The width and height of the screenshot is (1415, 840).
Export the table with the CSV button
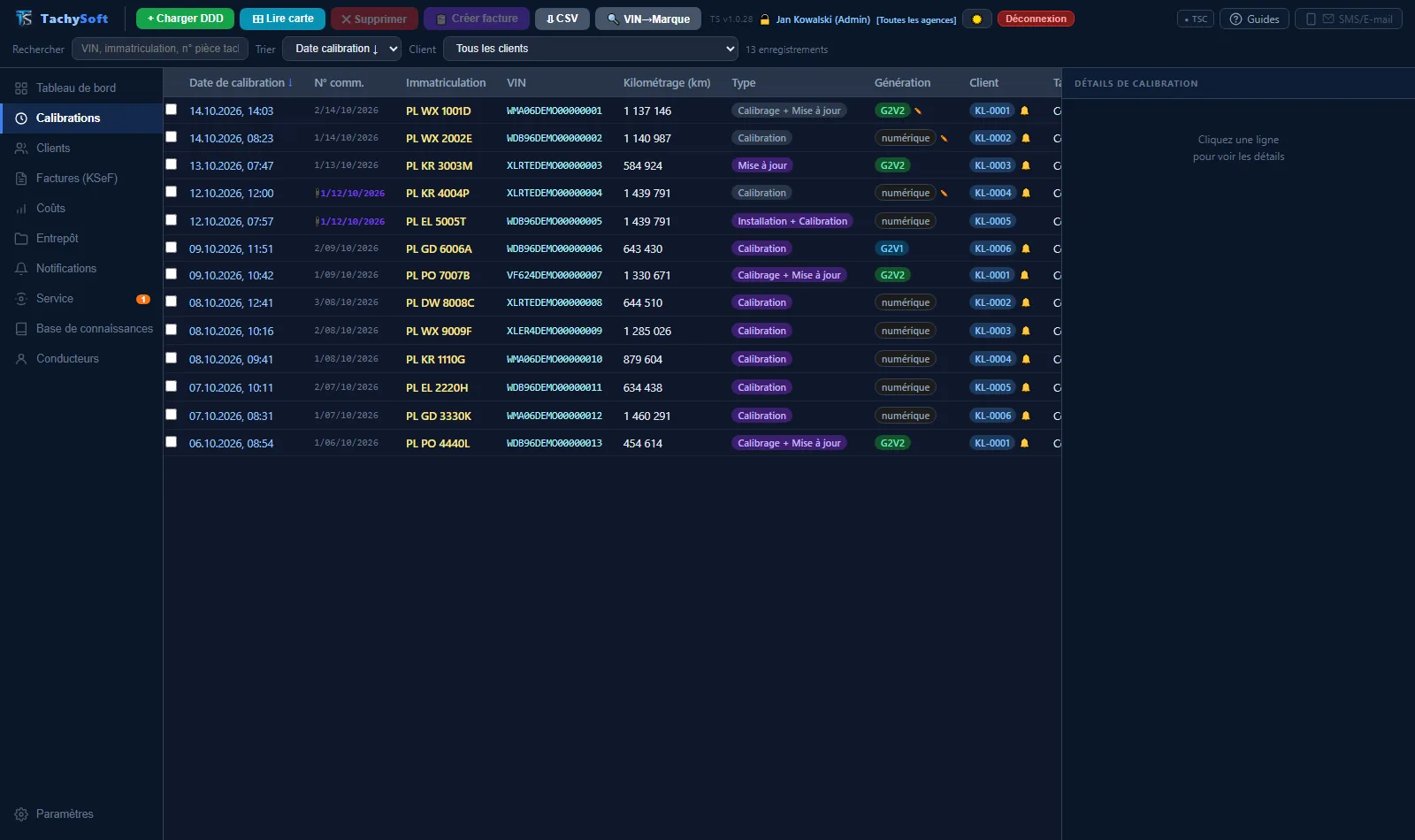coord(562,19)
